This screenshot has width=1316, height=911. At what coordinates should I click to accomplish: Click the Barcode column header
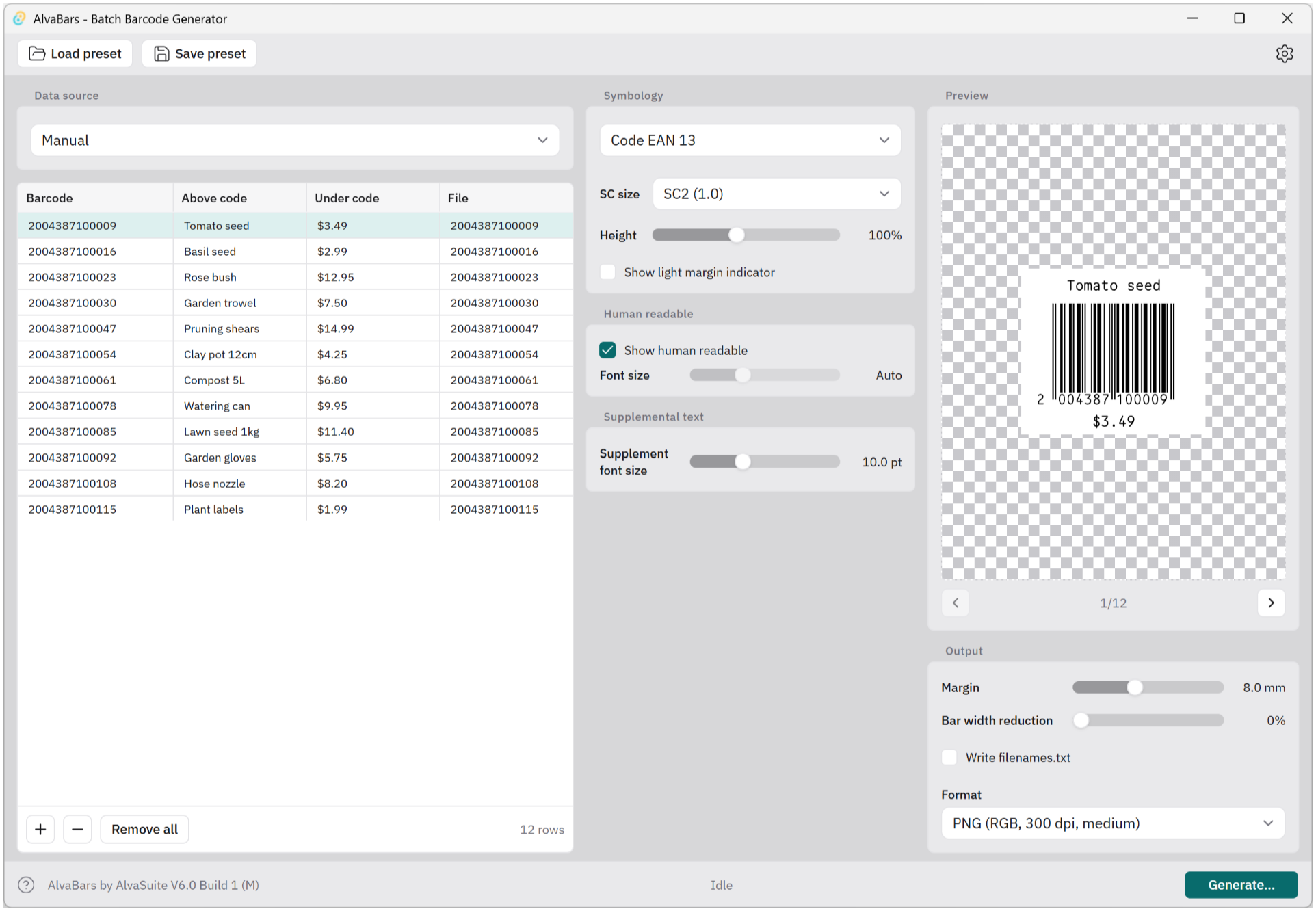coord(95,198)
